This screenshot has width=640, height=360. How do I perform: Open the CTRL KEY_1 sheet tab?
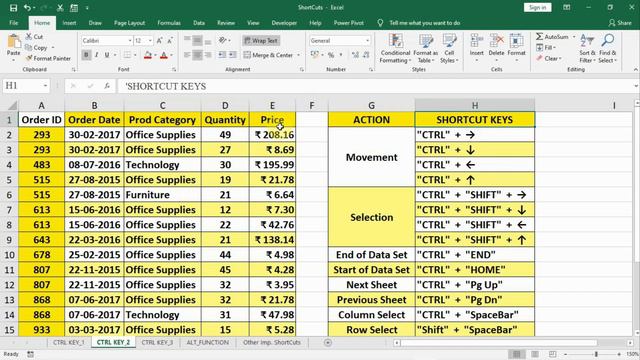[x=69, y=342]
